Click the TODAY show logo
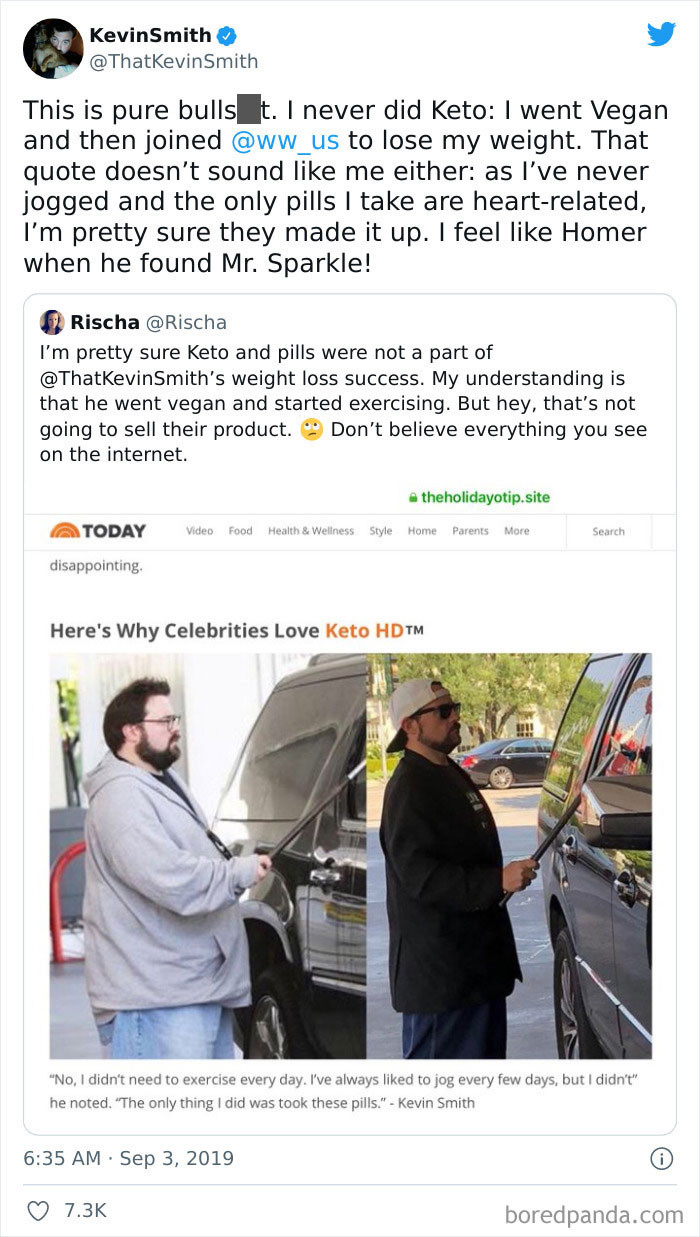700x1237 pixels. (x=98, y=531)
